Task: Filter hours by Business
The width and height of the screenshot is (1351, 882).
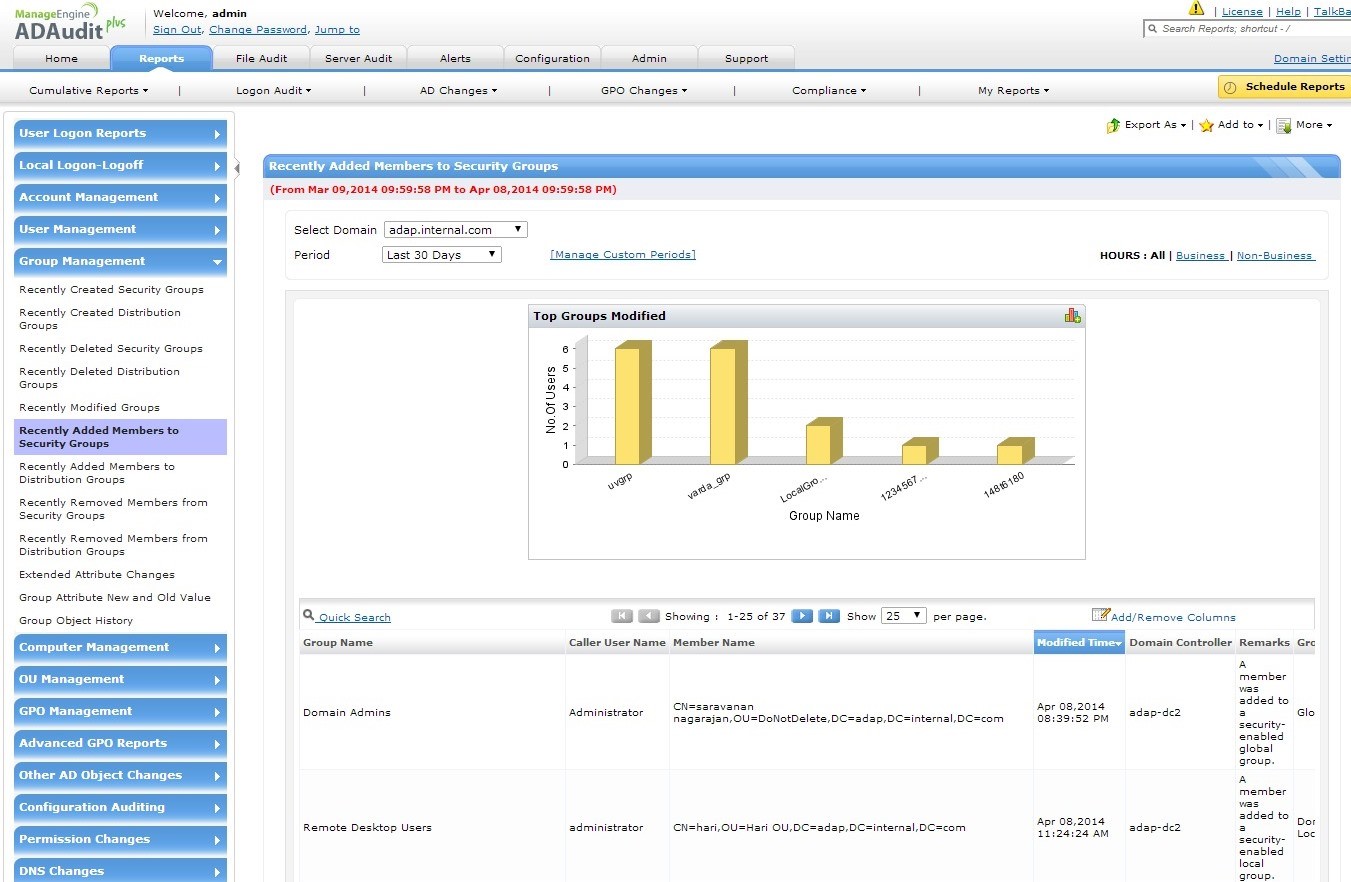Action: (x=1200, y=256)
